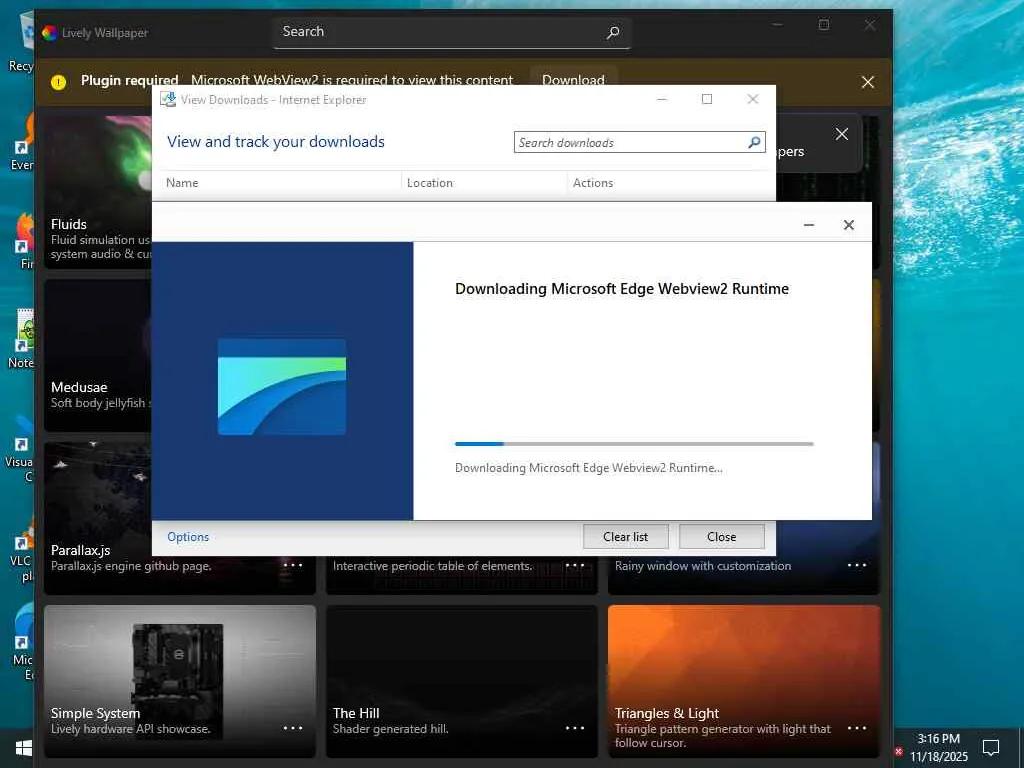Select The Hill wallpaper thumbnail
The height and width of the screenshot is (768, 1024).
(462, 681)
